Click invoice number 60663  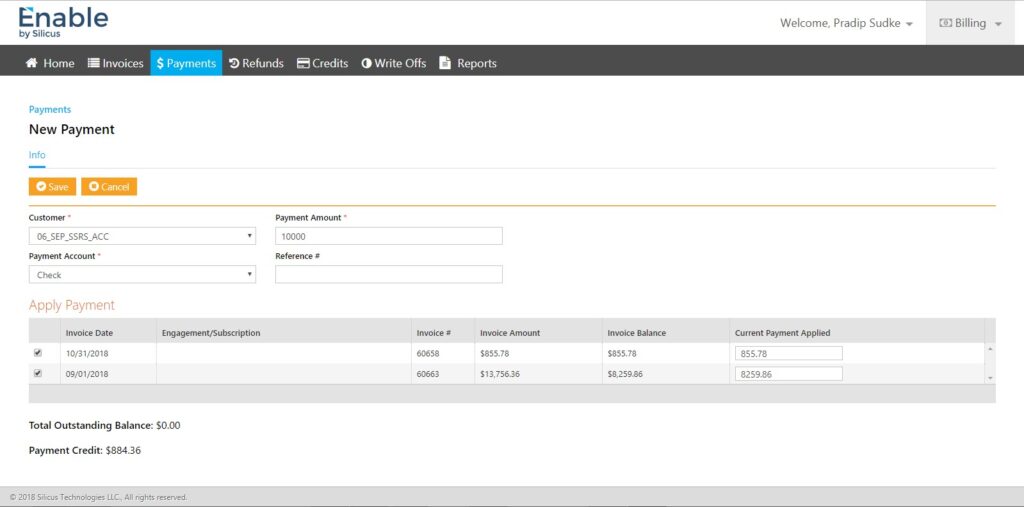click(427, 374)
